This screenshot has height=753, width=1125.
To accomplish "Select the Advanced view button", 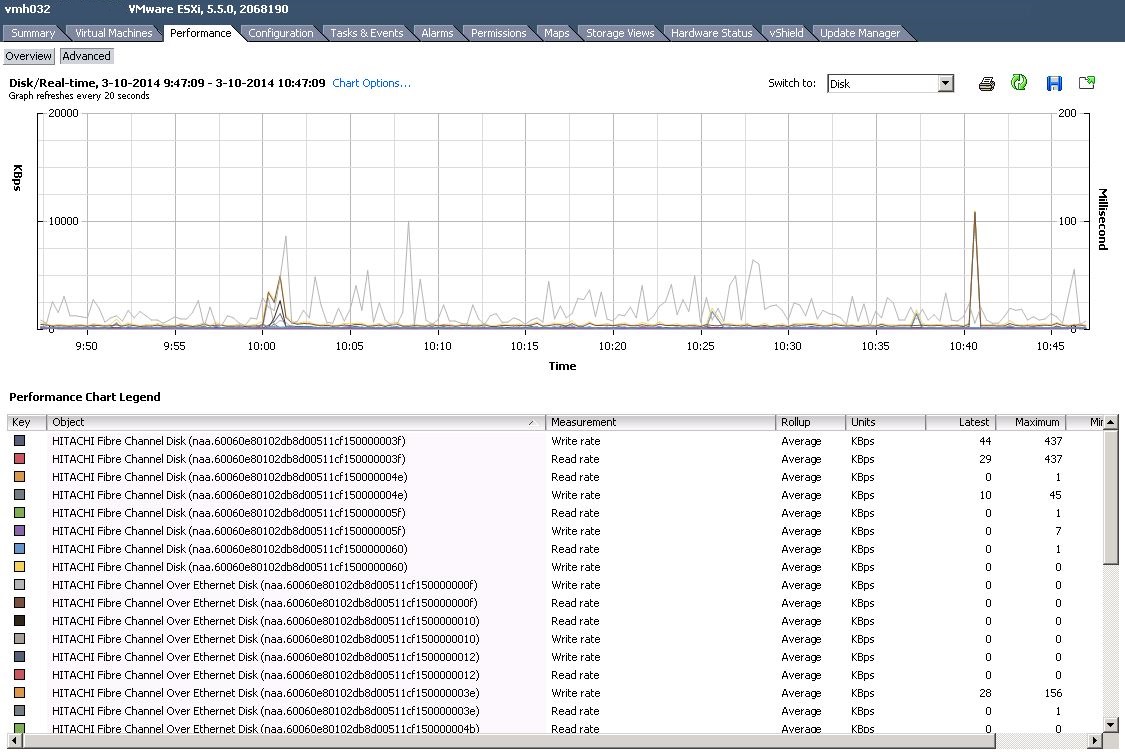I will (86, 56).
